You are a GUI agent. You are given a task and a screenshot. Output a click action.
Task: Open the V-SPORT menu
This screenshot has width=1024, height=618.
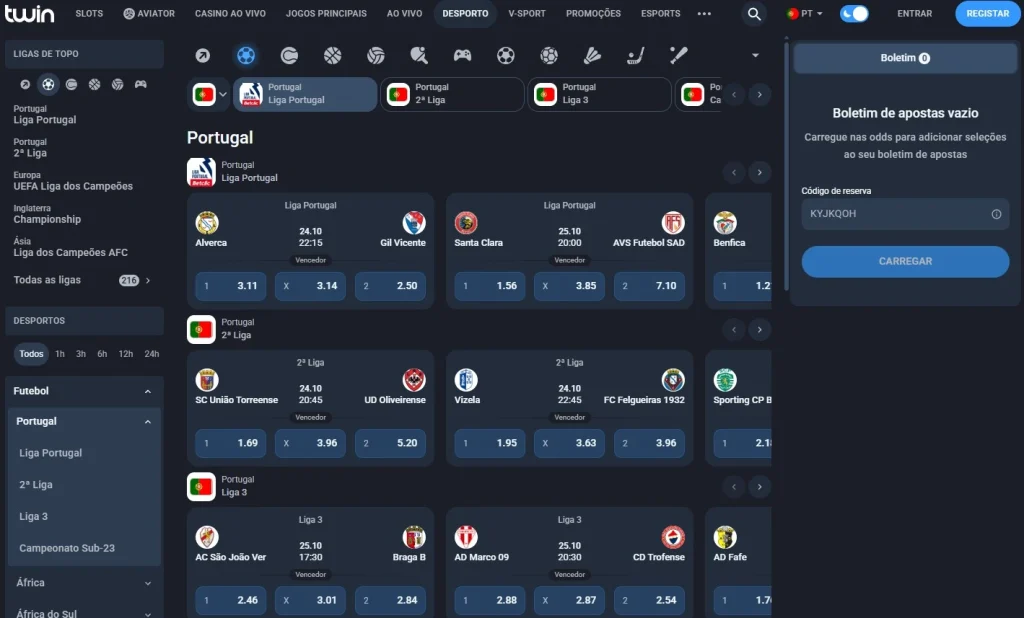[x=527, y=14]
